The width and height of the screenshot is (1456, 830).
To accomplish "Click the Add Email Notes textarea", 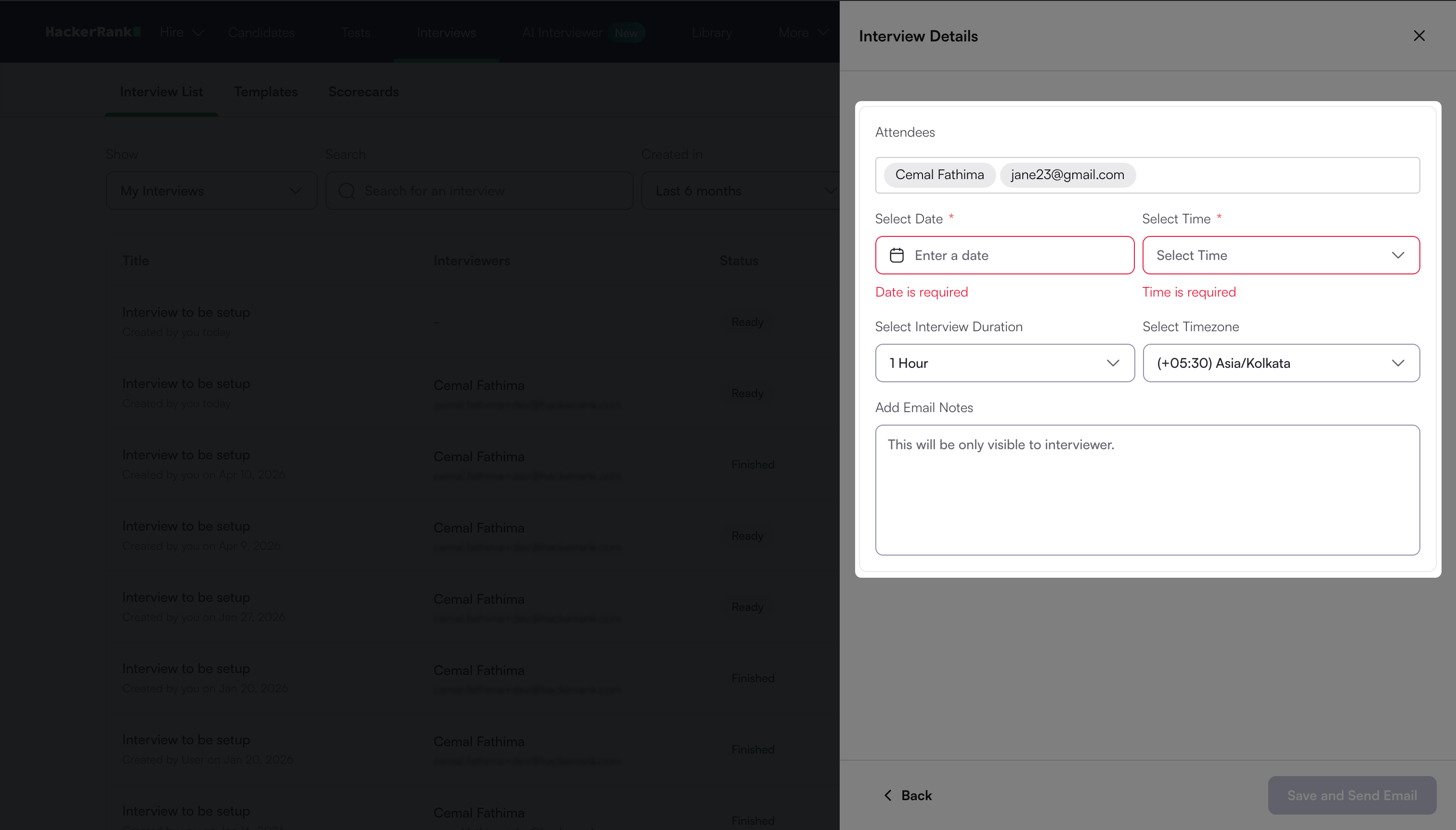I will pos(1147,490).
